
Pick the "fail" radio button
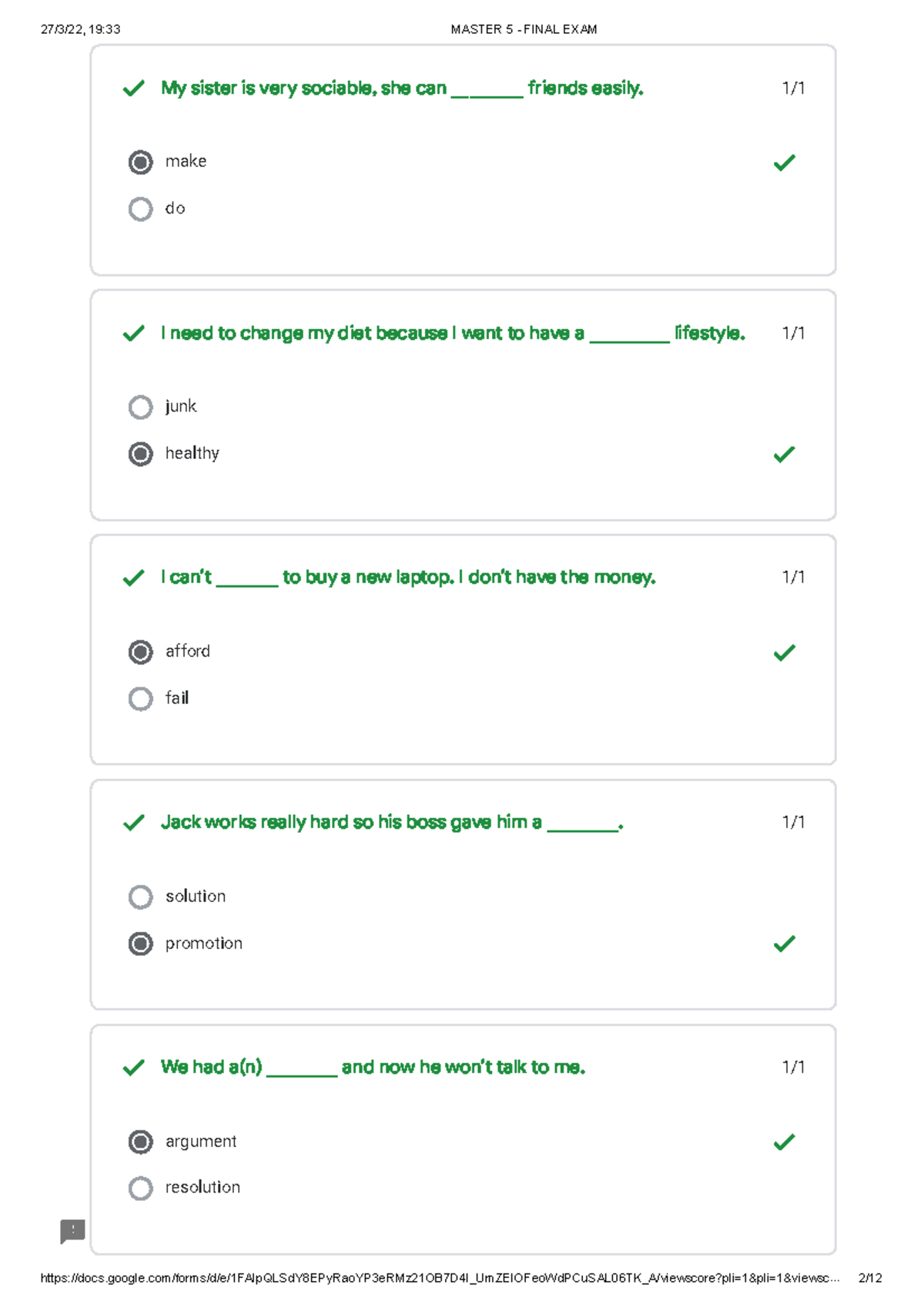tap(140, 699)
